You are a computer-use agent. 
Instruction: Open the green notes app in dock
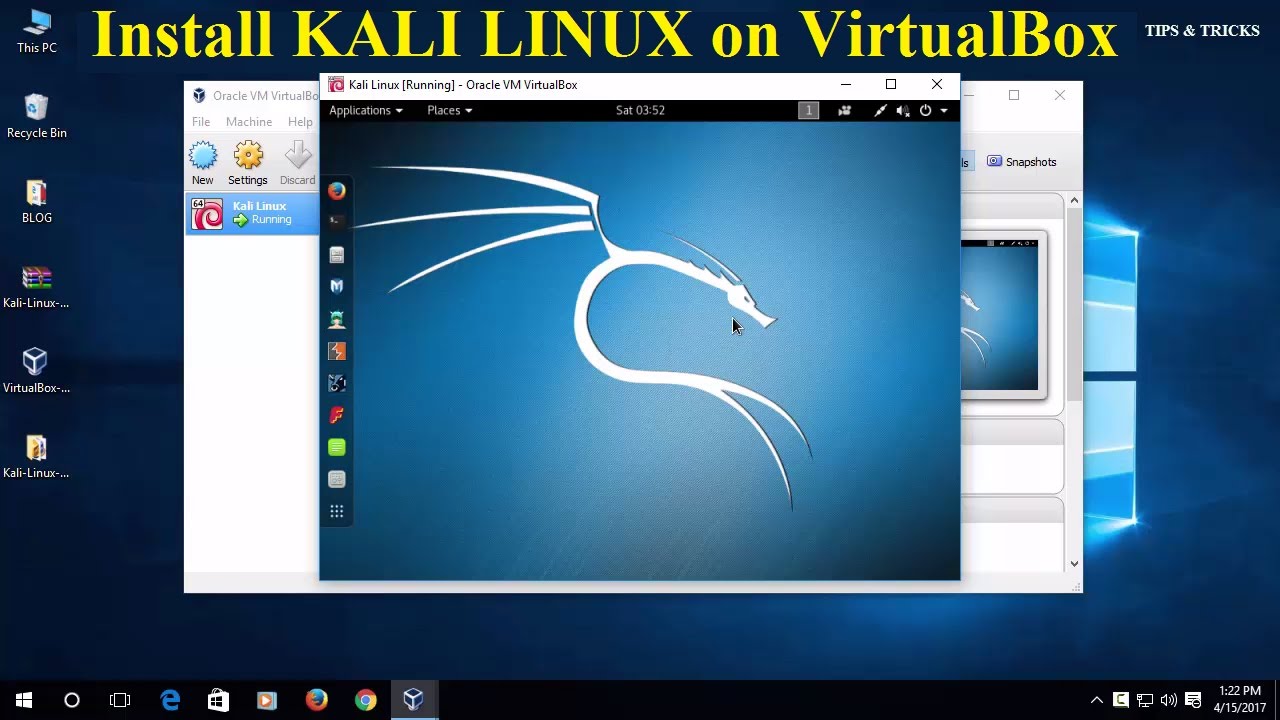point(337,447)
